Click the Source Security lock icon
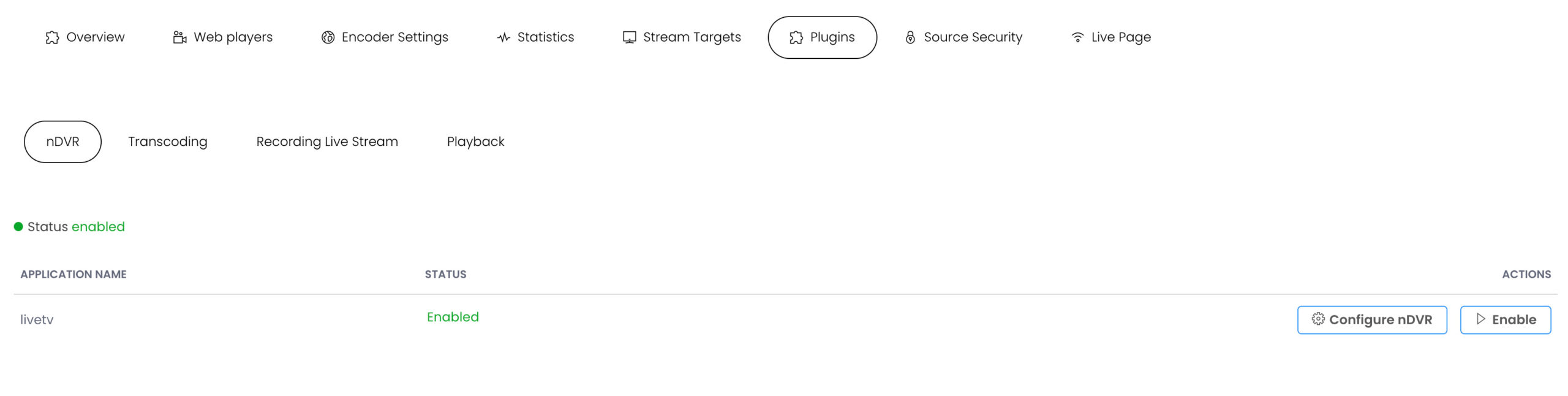 (910, 37)
